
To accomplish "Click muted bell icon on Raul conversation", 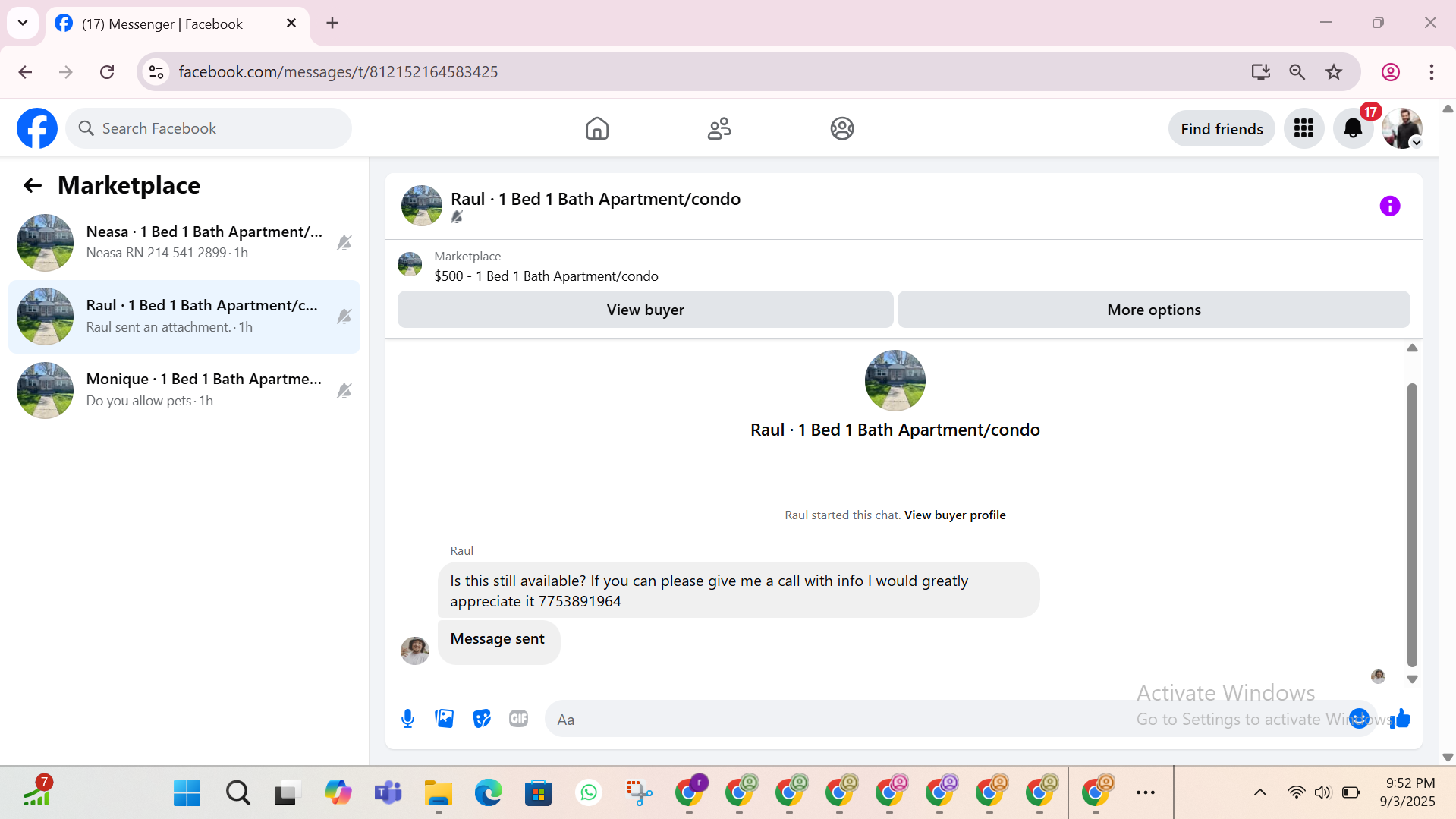I will pos(344,317).
